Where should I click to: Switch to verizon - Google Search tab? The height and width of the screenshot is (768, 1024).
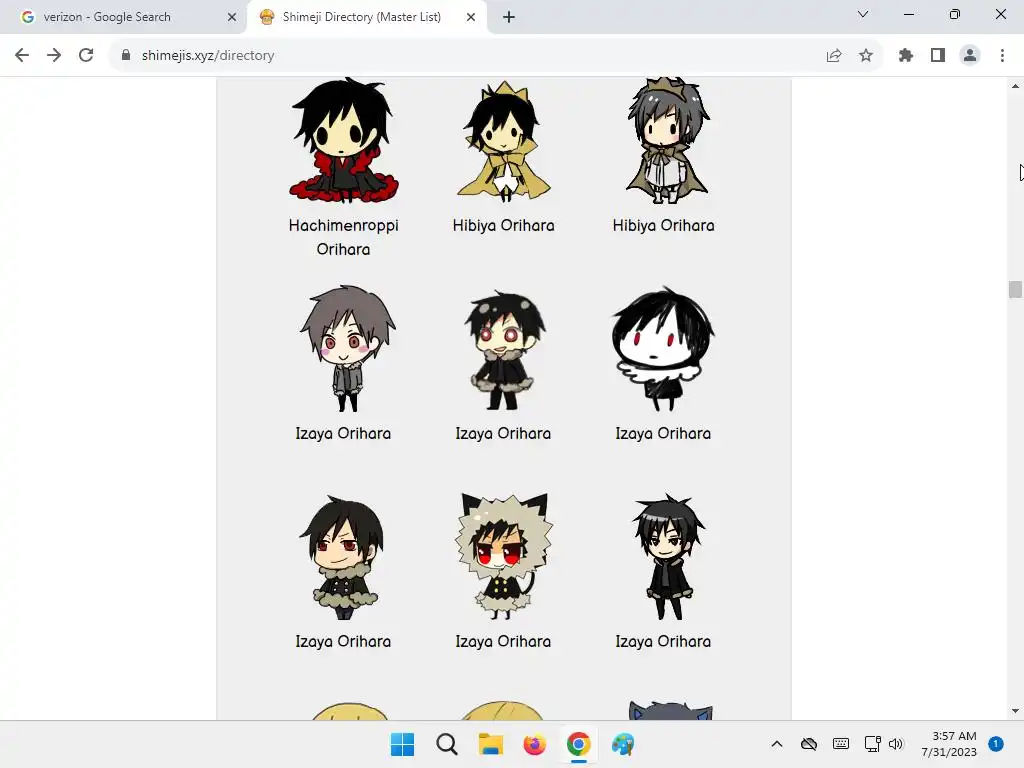pyautogui.click(x=123, y=18)
